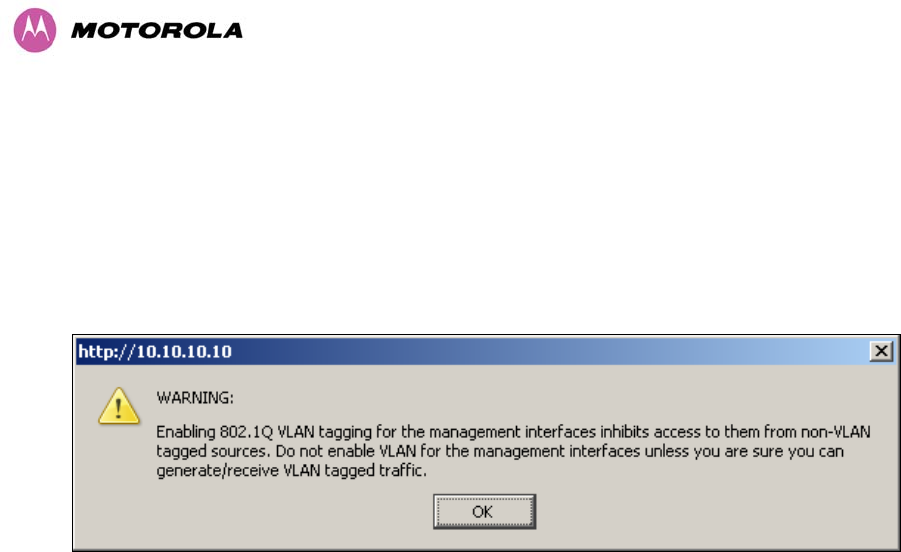Click the pink Motorola M logo

[34, 31]
